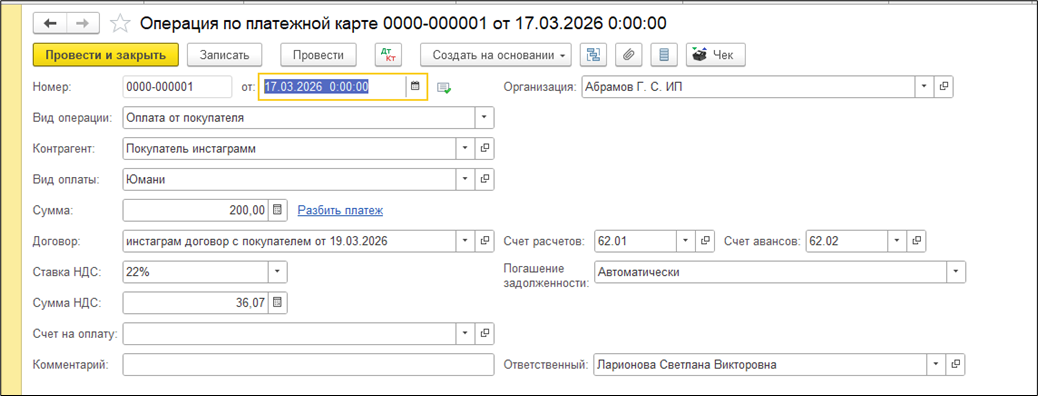Expand Контрагент dropdown list
The width and height of the screenshot is (1038, 396).
pos(465,148)
